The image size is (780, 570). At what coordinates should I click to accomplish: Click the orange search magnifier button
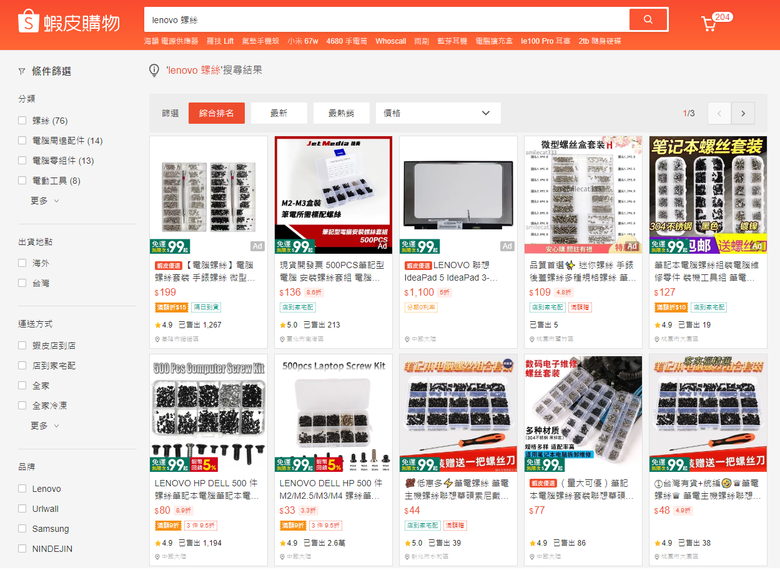click(x=648, y=19)
